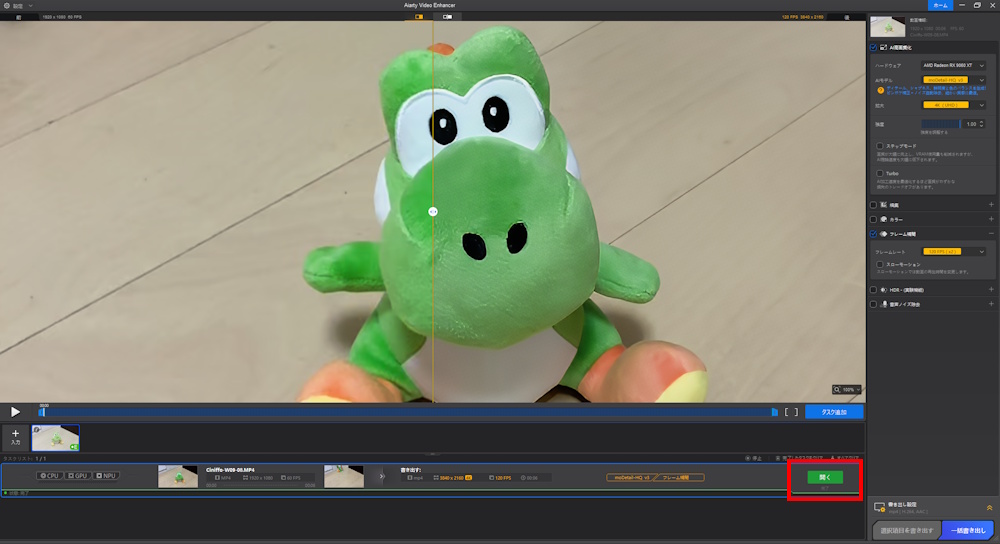Viewport: 1000px width, 544px height.
Task: Click the timeline start marker
Action: point(41,412)
